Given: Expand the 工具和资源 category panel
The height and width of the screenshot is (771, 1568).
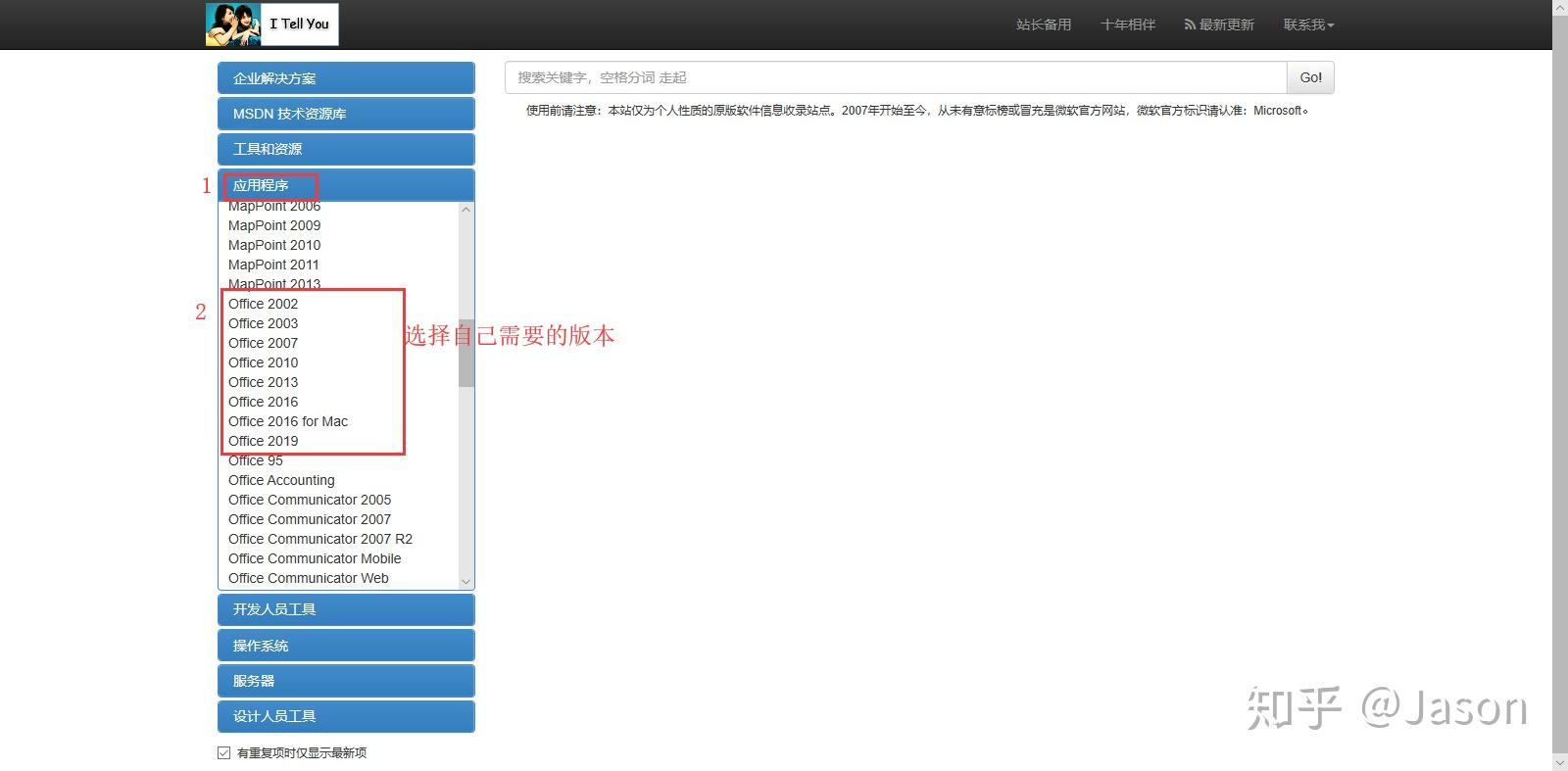Looking at the screenshot, I should click(x=346, y=149).
